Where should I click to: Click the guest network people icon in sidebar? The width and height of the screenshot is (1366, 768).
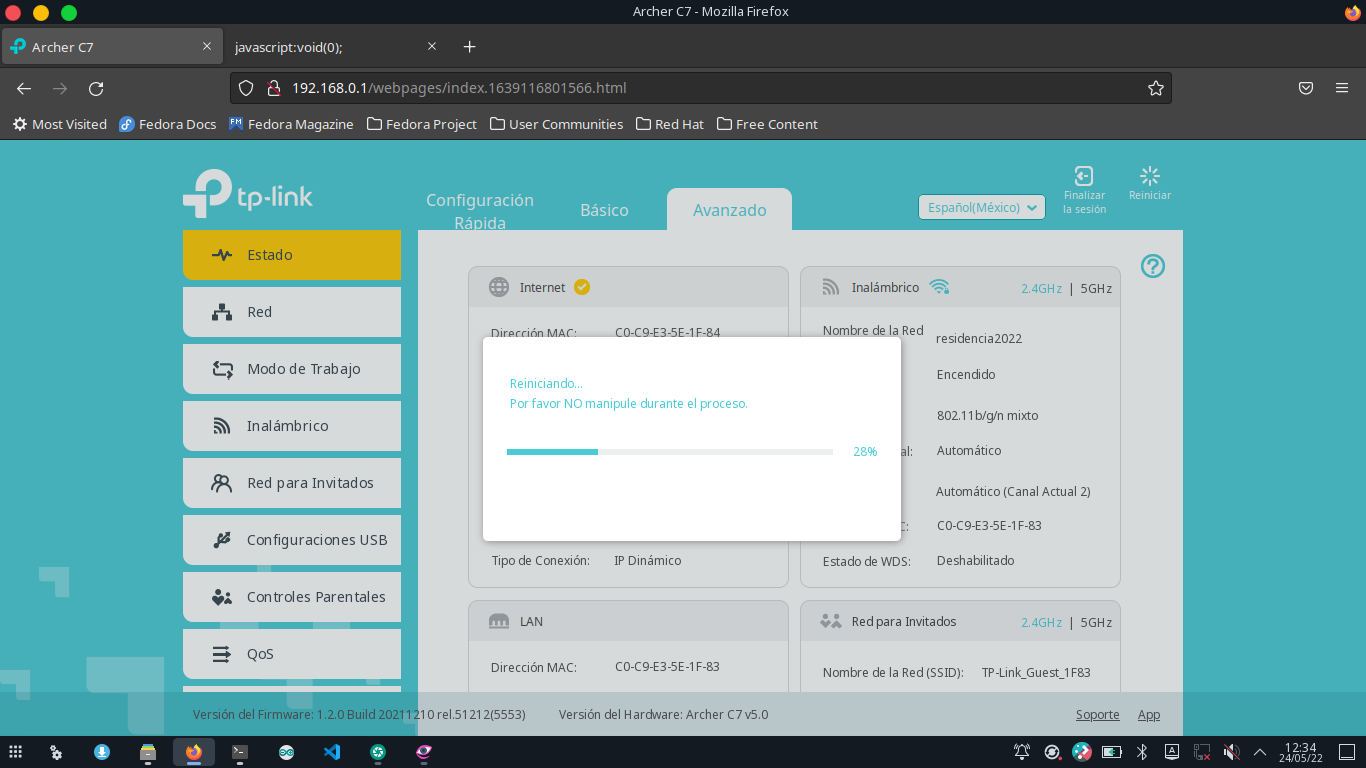222,483
